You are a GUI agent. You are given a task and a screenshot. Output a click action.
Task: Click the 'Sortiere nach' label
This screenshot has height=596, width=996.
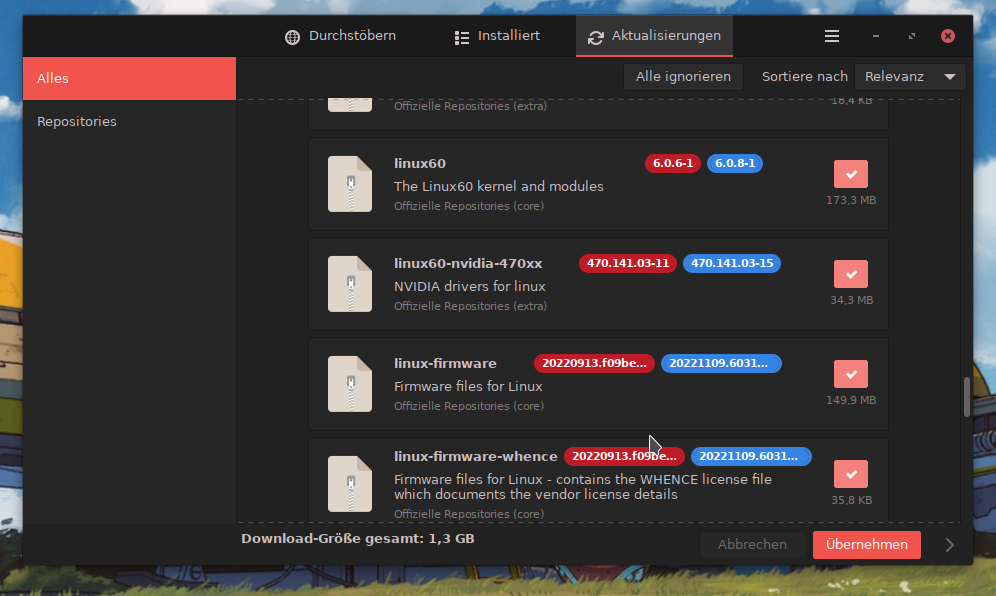coord(804,77)
